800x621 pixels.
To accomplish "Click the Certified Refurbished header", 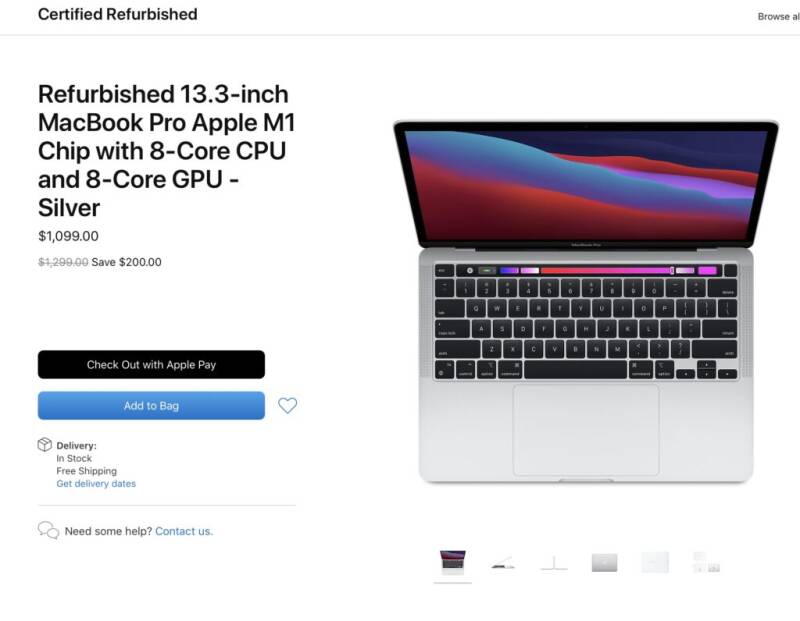I will (x=117, y=14).
